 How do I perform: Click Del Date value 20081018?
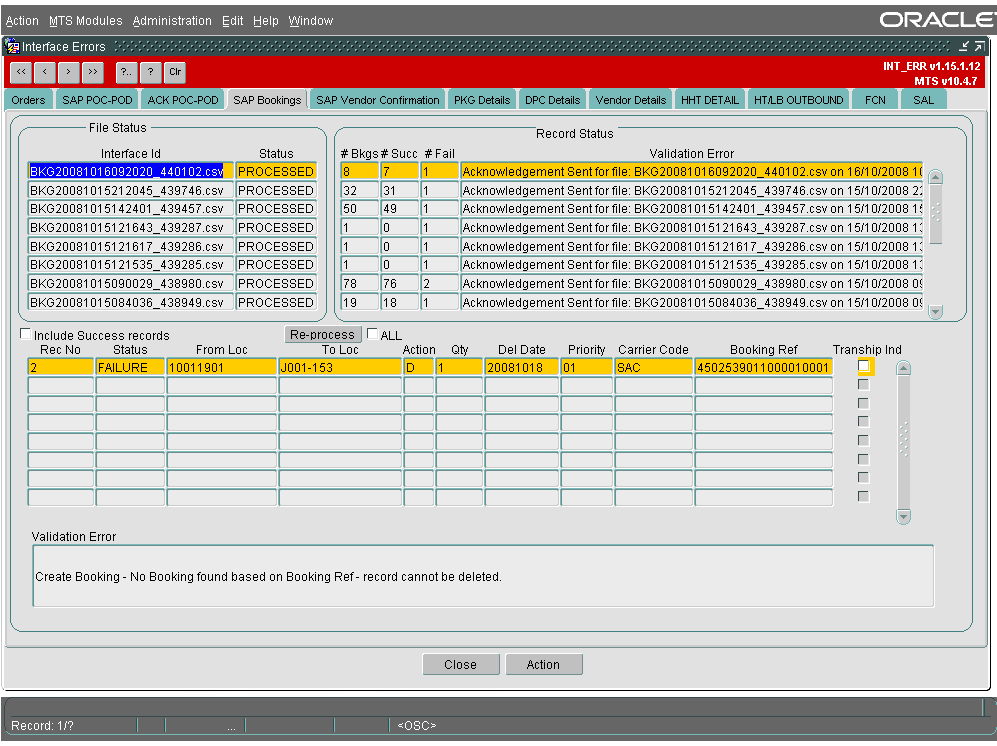(x=521, y=368)
